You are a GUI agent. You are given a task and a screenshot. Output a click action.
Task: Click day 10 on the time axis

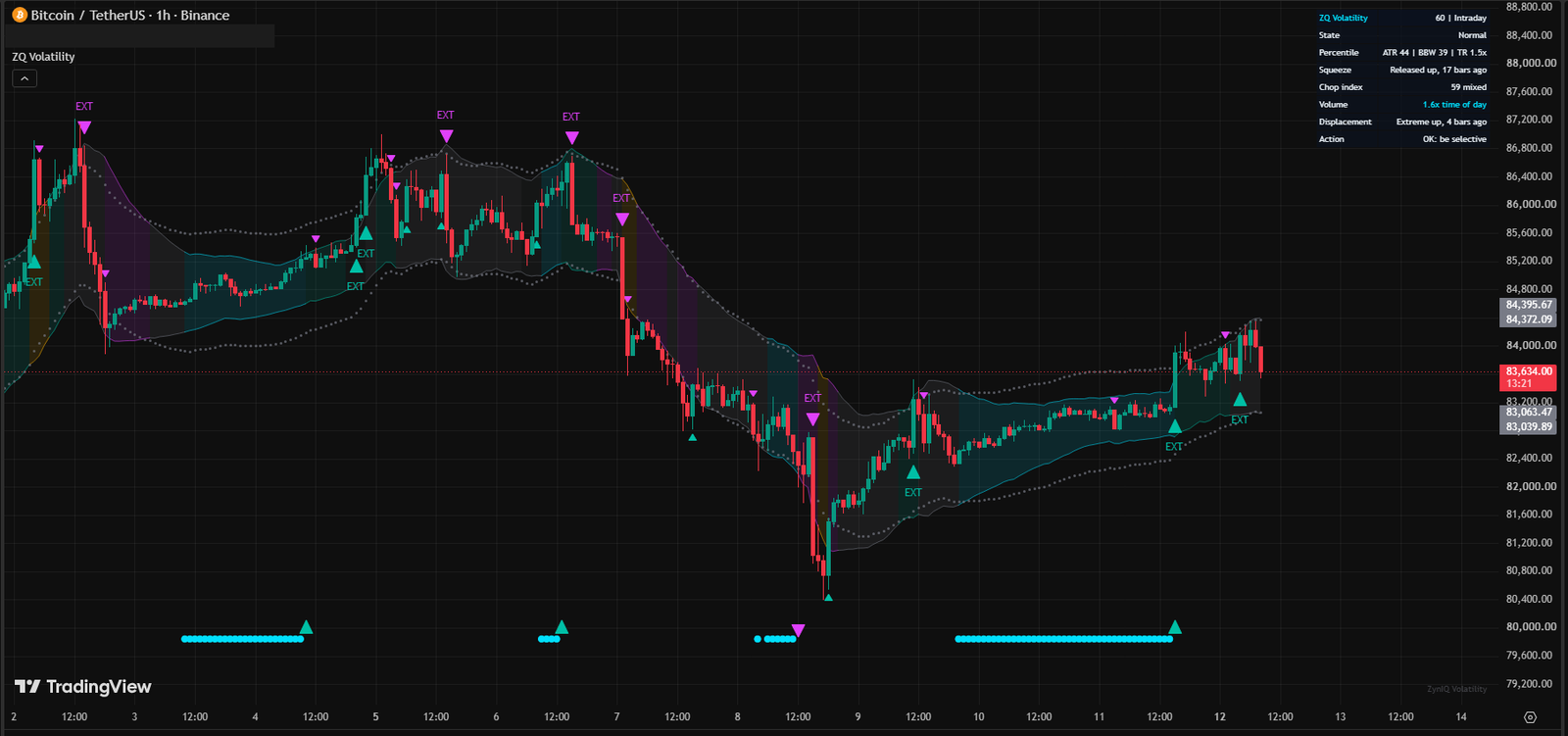point(978,717)
